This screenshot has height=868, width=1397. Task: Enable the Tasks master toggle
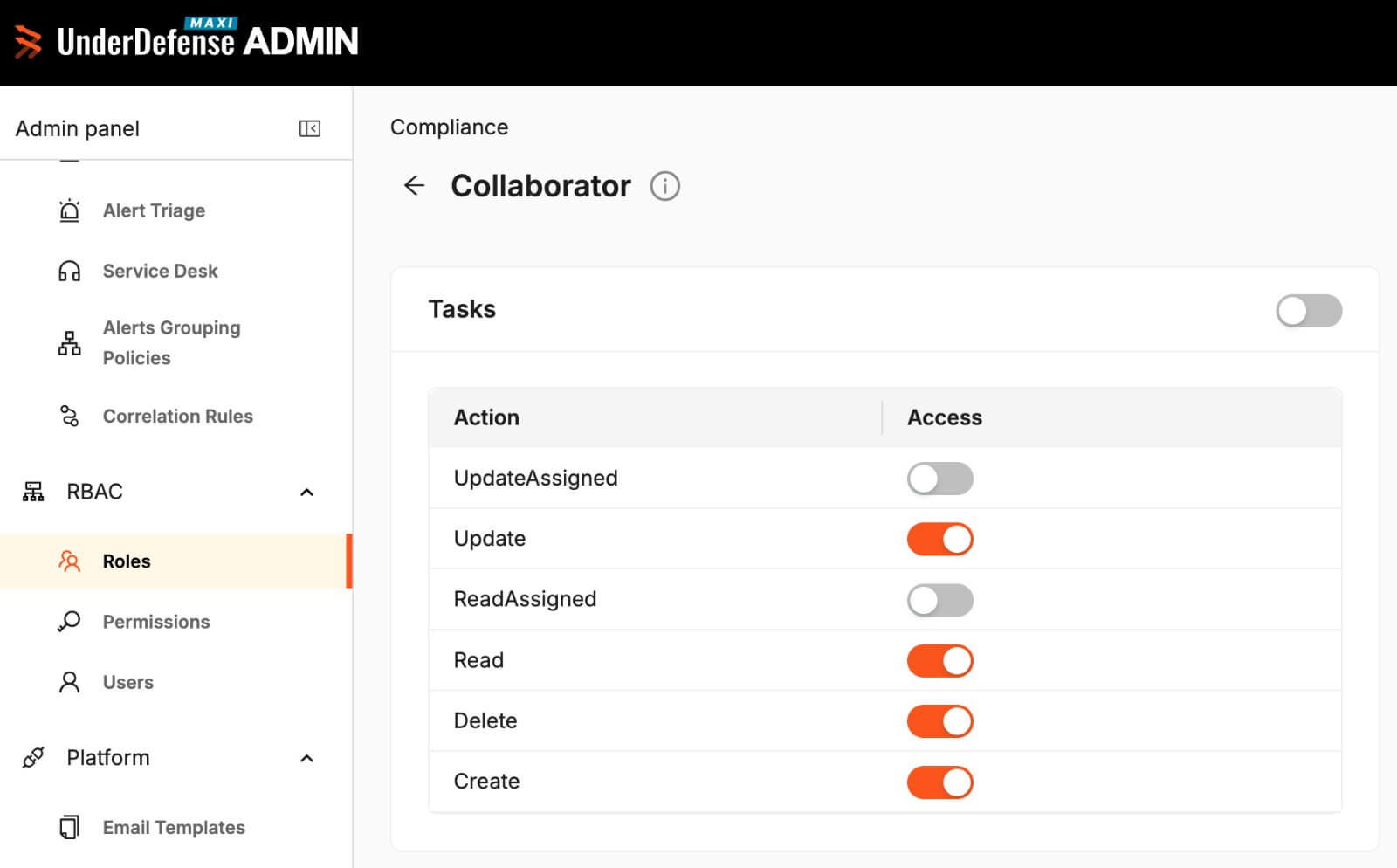pos(1309,311)
